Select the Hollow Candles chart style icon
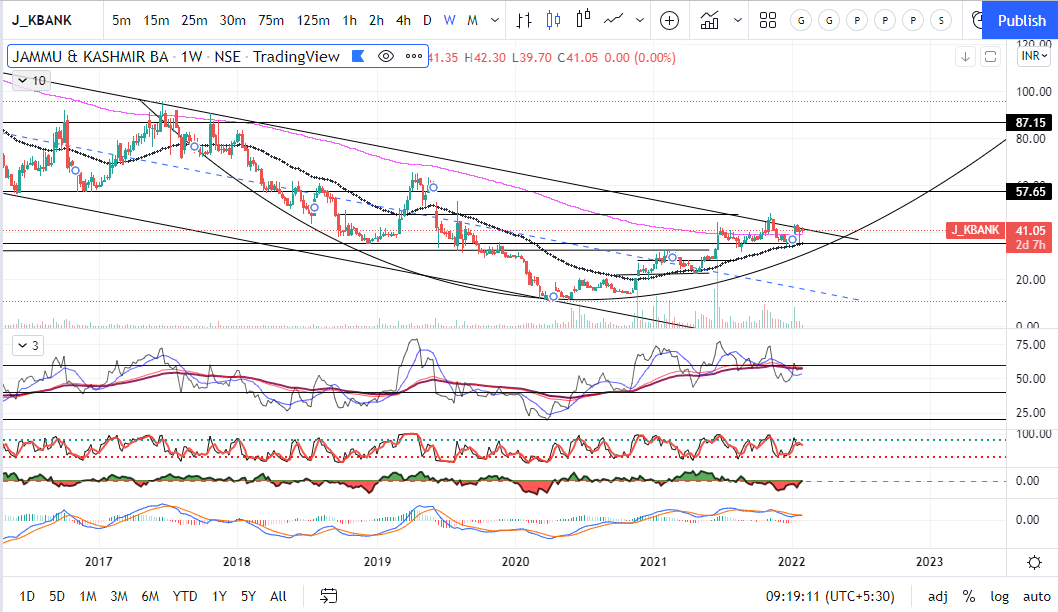 coord(583,20)
